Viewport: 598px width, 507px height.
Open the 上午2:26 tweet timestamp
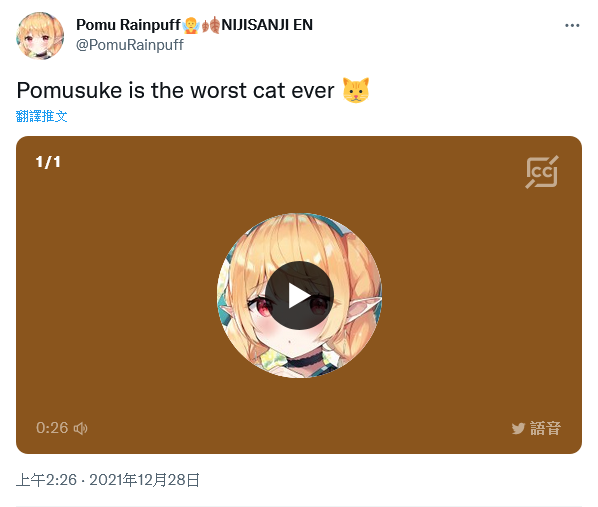pos(46,480)
